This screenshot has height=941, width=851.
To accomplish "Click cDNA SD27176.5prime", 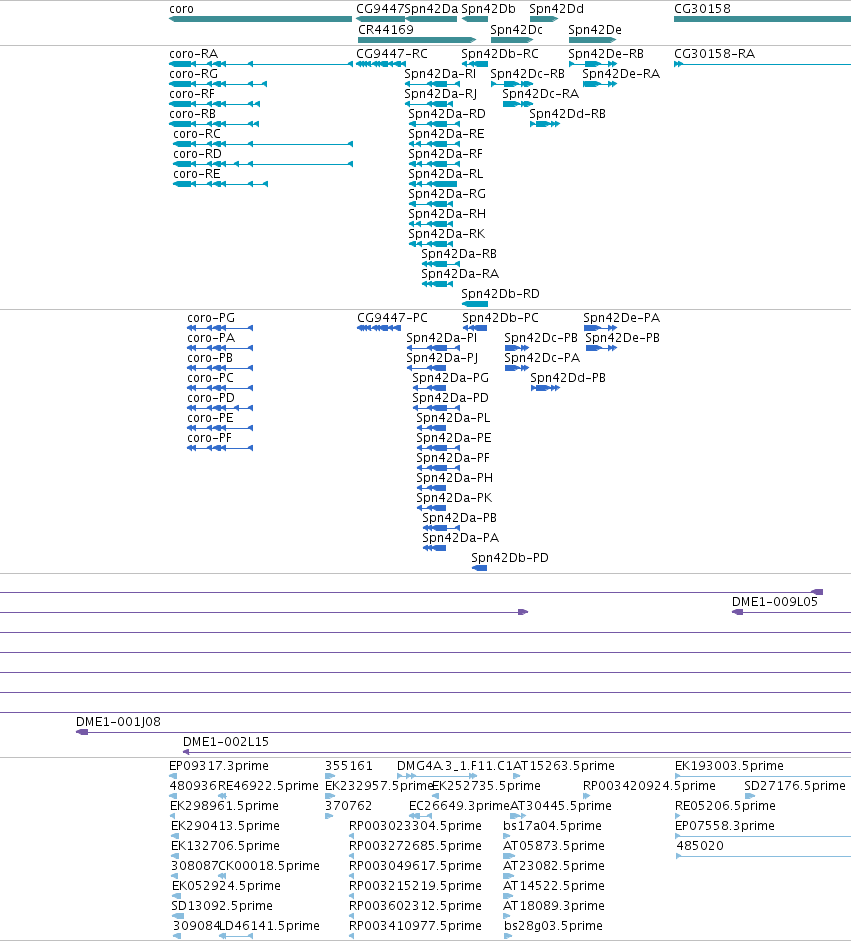I will 750,796.
